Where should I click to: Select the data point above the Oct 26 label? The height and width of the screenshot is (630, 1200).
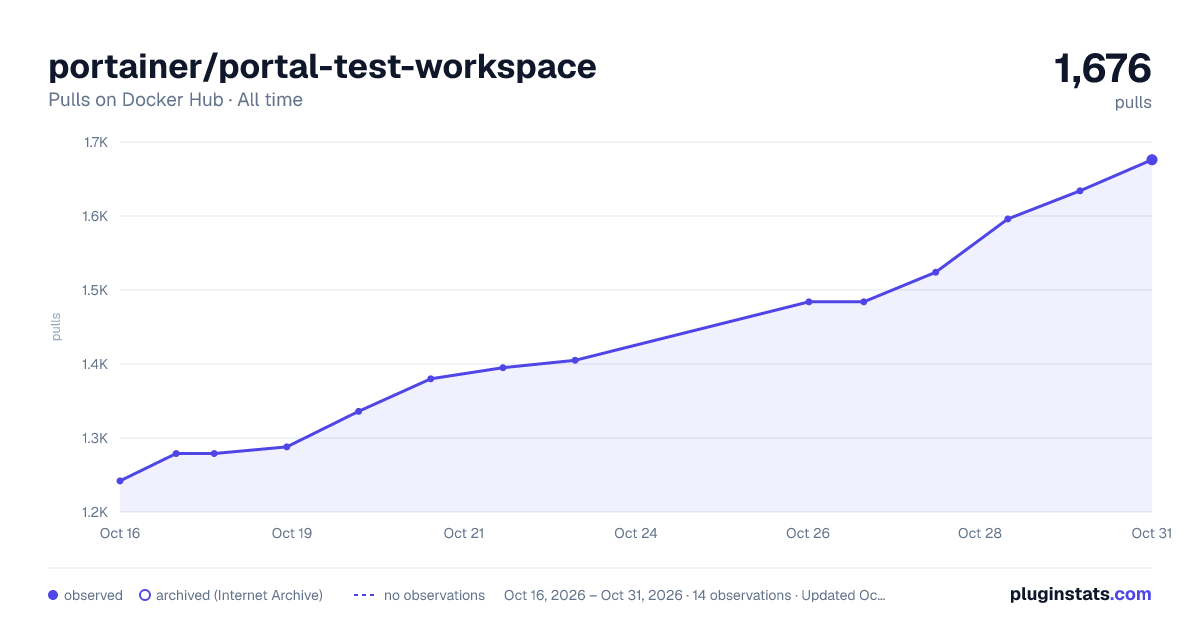pyautogui.click(x=808, y=302)
